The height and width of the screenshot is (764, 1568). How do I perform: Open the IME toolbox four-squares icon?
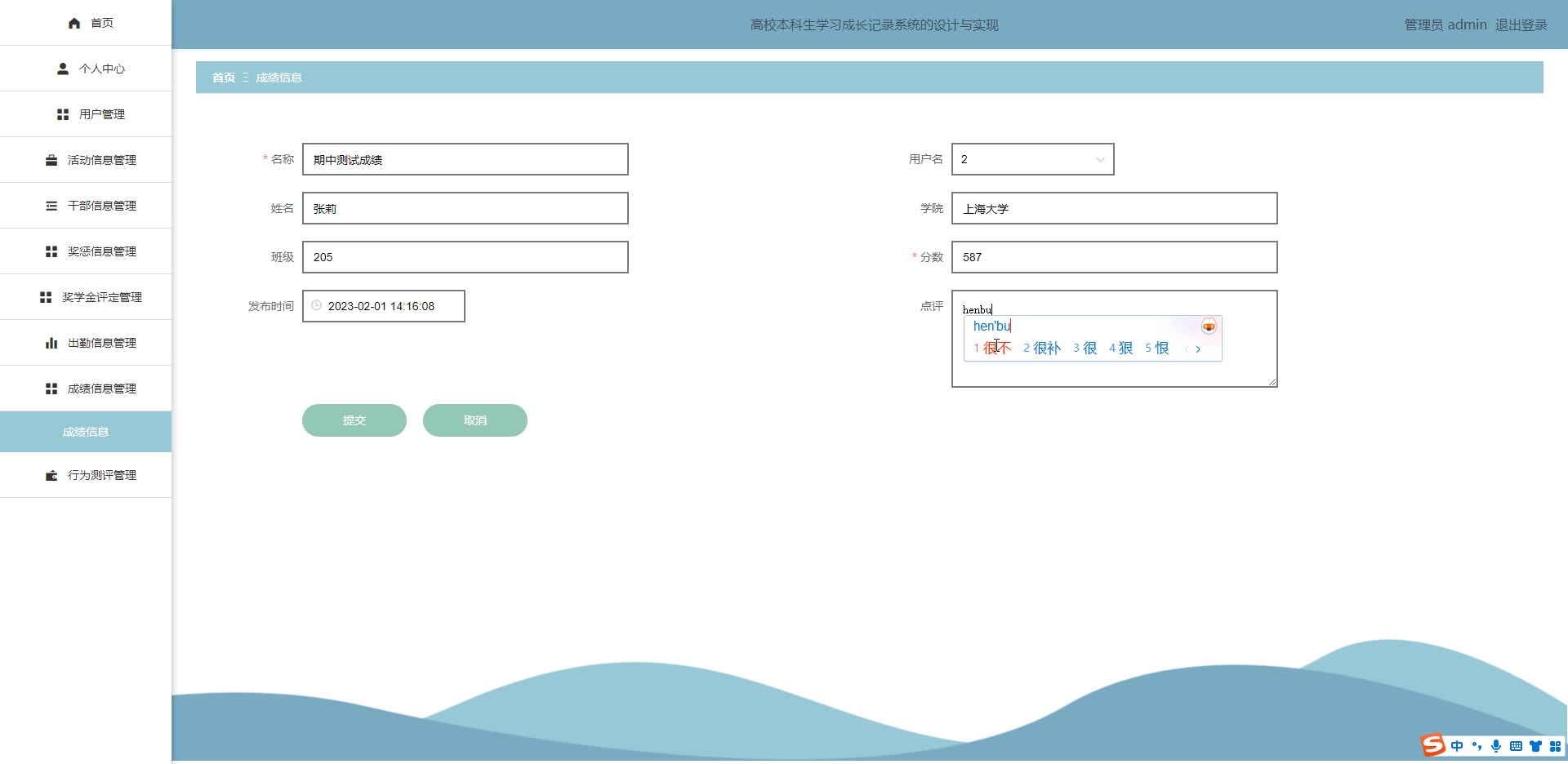(x=1555, y=746)
